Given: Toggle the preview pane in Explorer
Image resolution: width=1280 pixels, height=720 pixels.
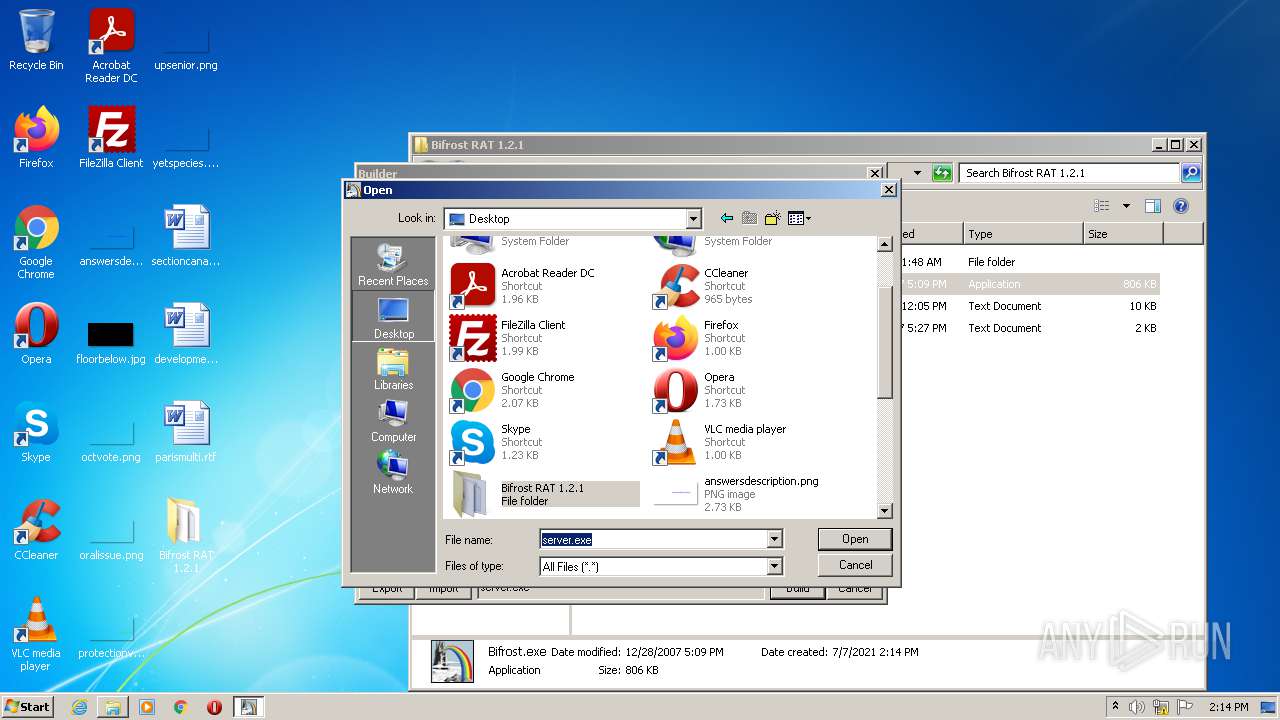Looking at the screenshot, I should [x=1153, y=206].
